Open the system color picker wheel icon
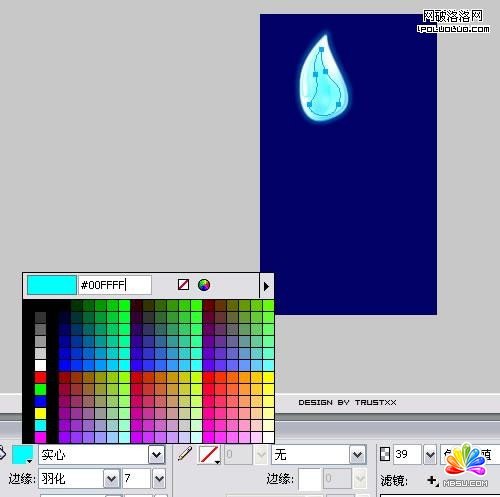The image size is (500, 497). pyautogui.click(x=204, y=285)
